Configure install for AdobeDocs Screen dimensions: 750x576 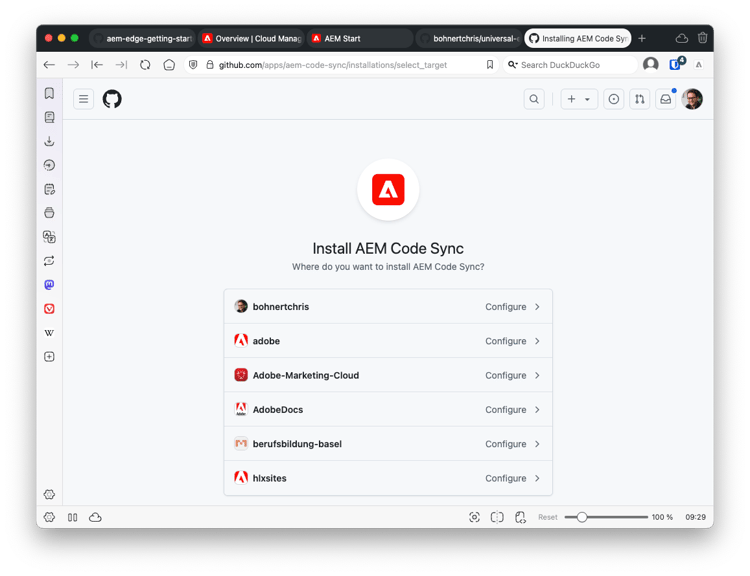point(388,410)
